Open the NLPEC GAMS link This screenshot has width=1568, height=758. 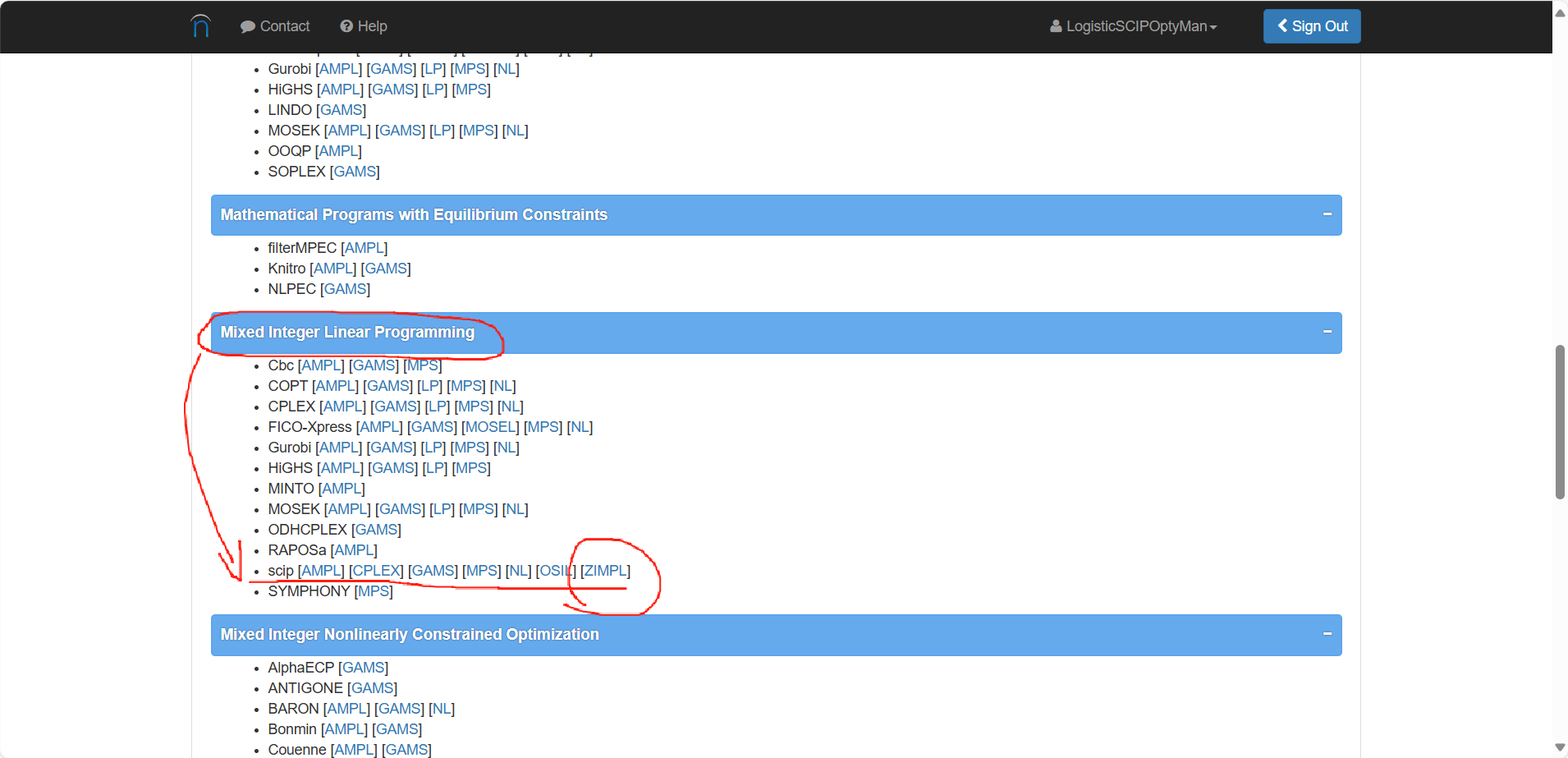(345, 289)
